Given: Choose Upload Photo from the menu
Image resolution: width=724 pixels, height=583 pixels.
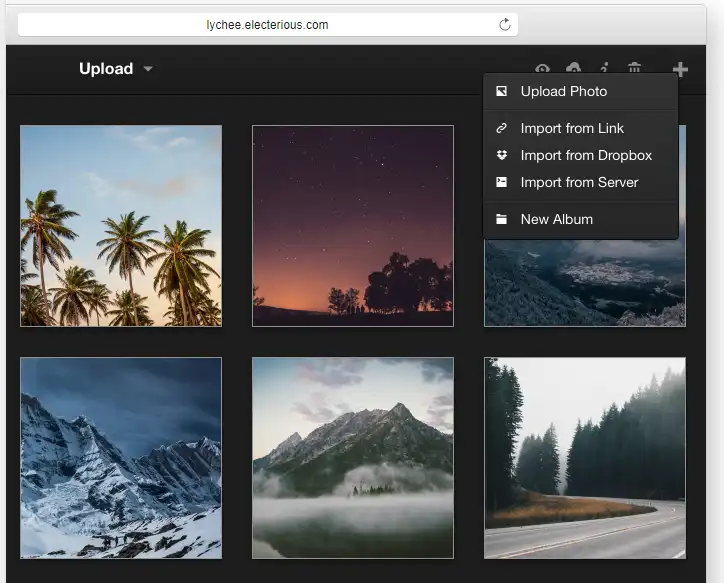Looking at the screenshot, I should (x=580, y=91).
